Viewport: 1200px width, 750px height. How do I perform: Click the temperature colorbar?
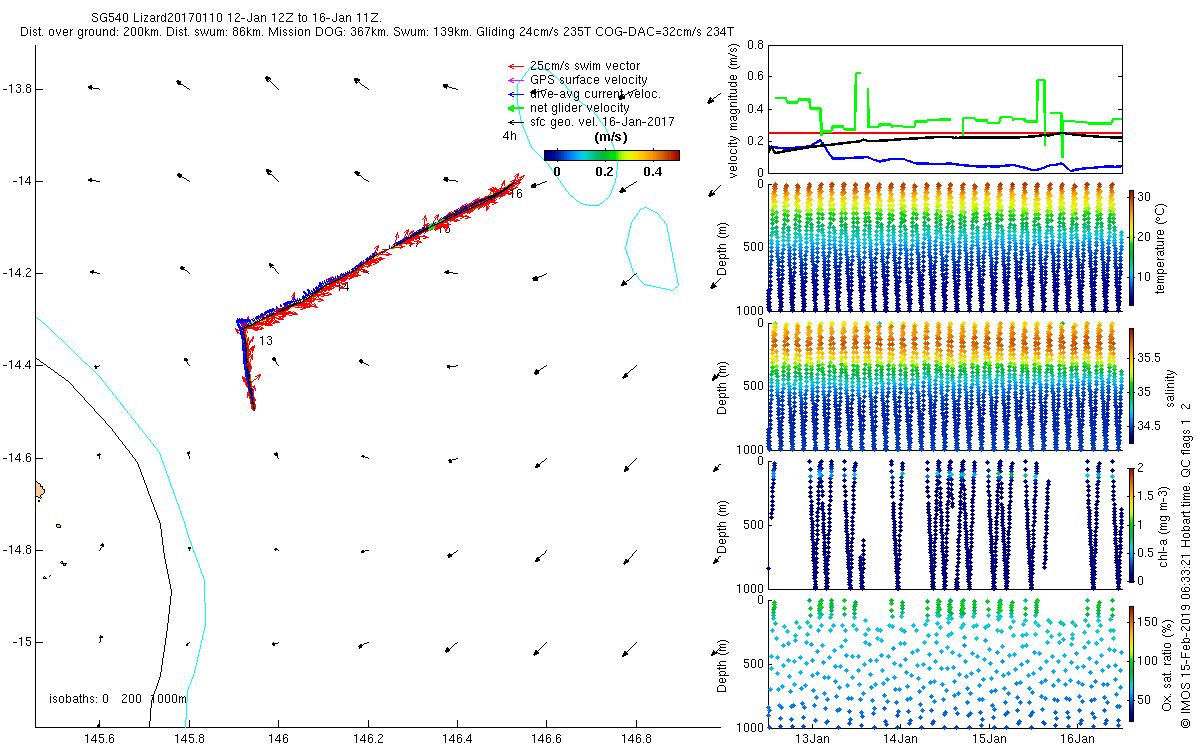(1131, 247)
